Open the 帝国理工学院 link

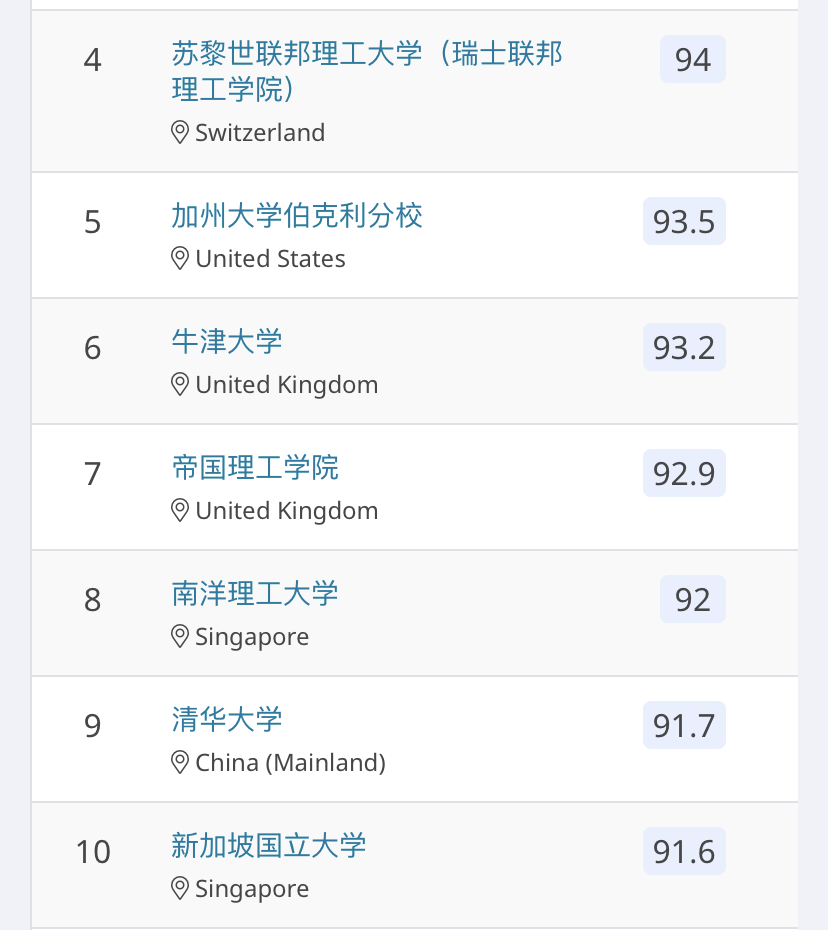tap(255, 467)
